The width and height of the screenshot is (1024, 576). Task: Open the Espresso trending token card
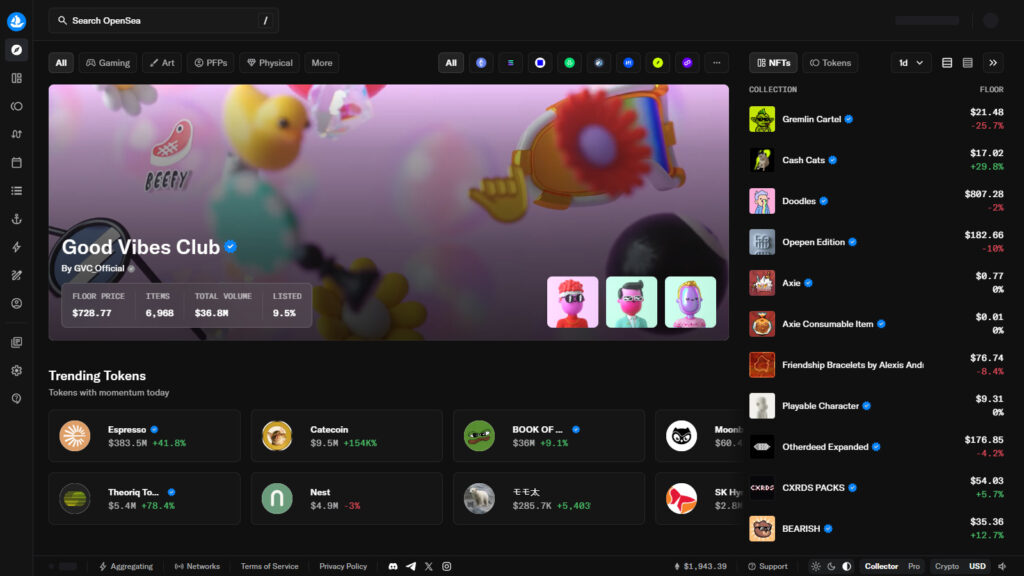coord(144,436)
